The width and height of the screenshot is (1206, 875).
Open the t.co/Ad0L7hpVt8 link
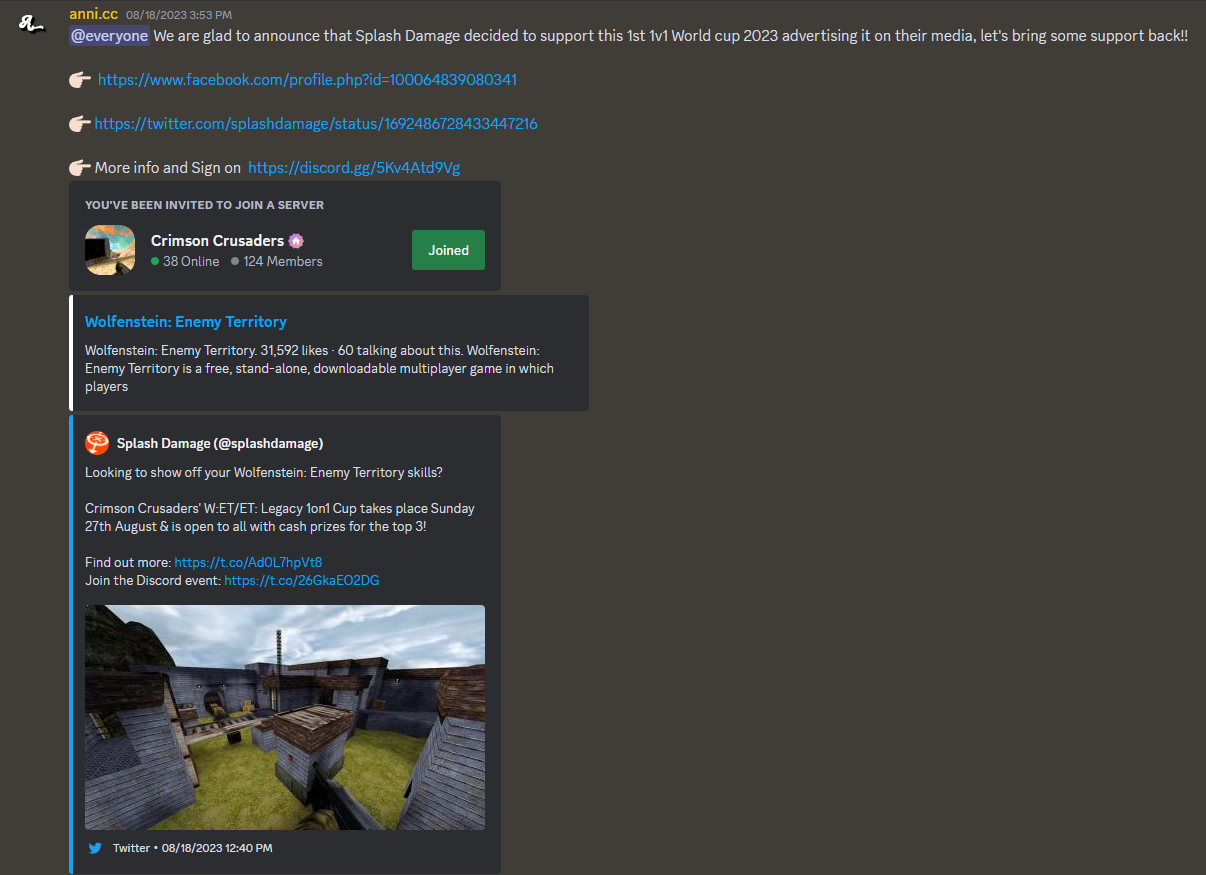click(x=248, y=563)
